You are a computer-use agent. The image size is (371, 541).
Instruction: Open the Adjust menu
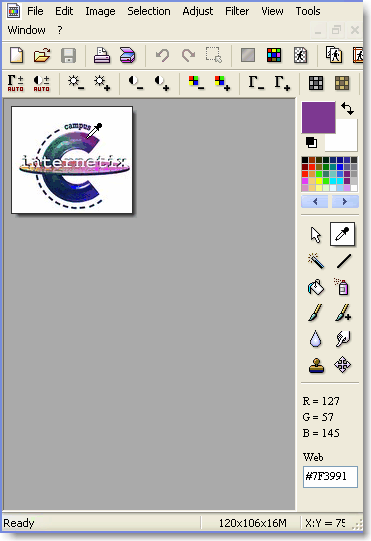198,11
